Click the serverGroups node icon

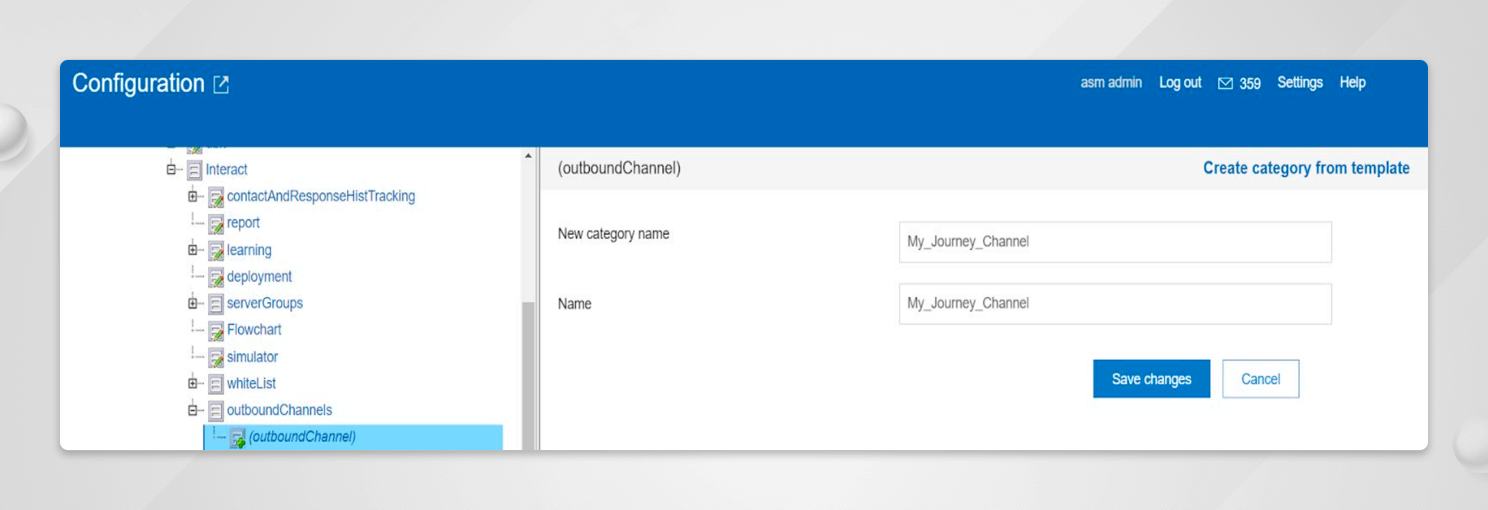coord(216,304)
